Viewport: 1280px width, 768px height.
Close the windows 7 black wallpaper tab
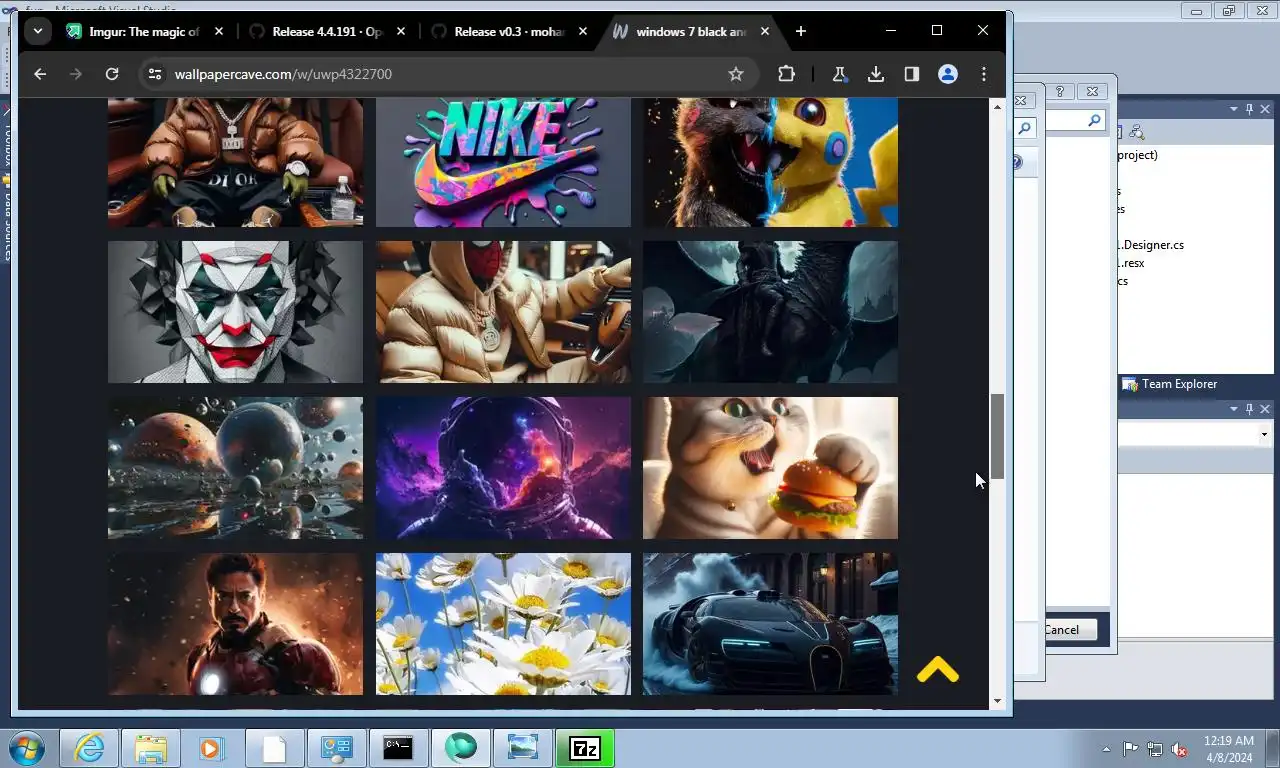click(765, 31)
